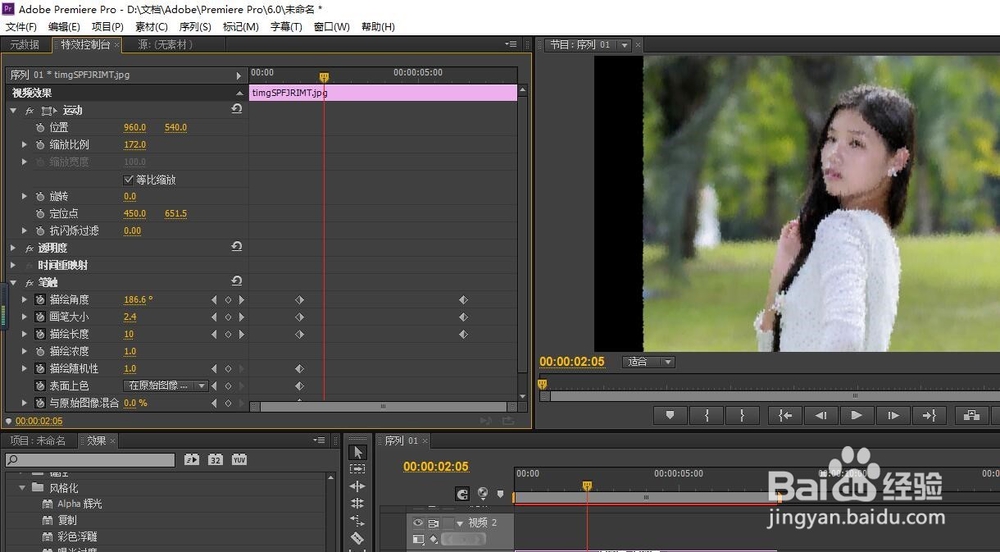This screenshot has width=1000, height=552.
Task: Filter effects by accelerated effects icon
Action: 191,460
